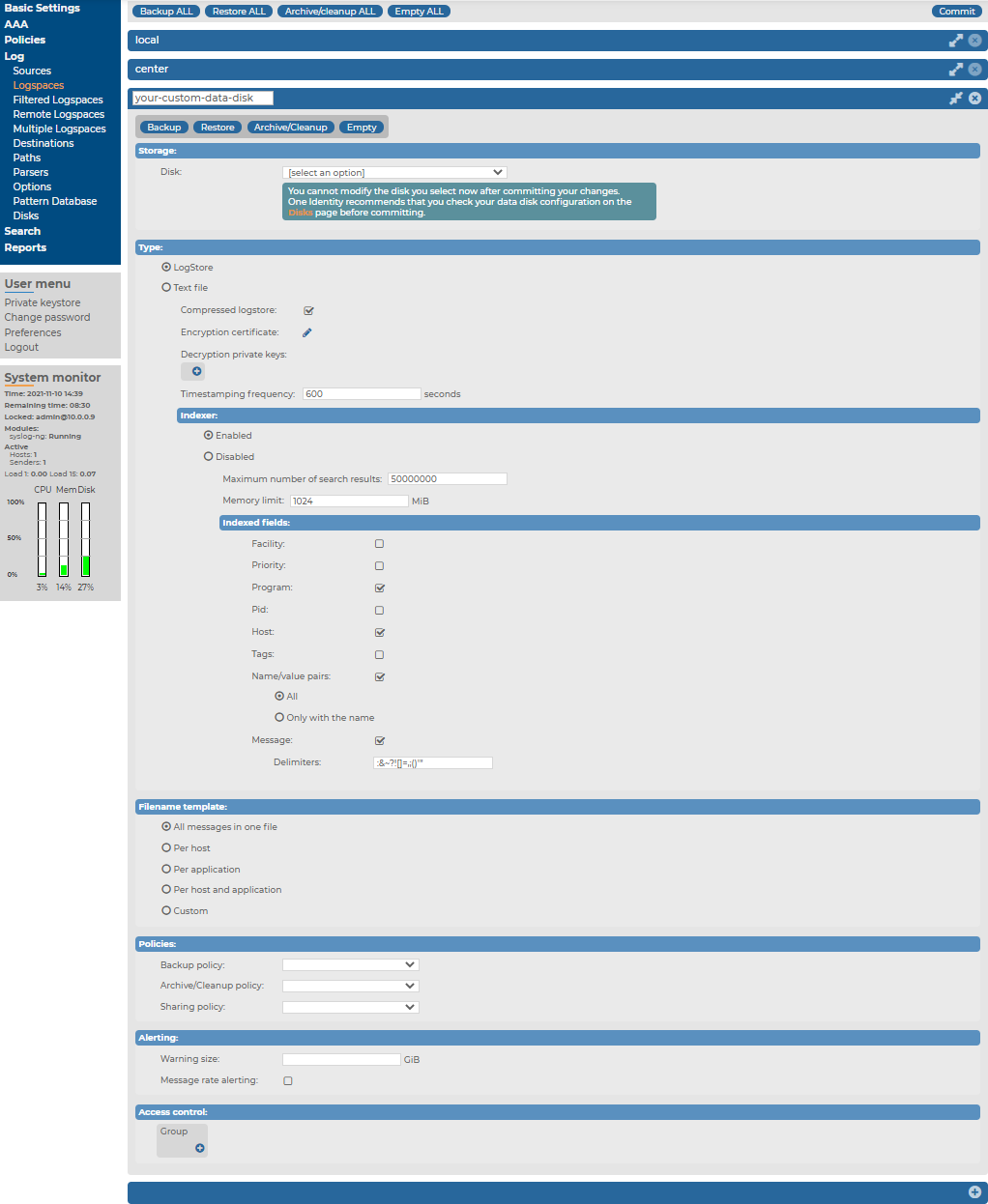
Task: Add new logspace with bottom plus icon
Action: (x=974, y=1192)
